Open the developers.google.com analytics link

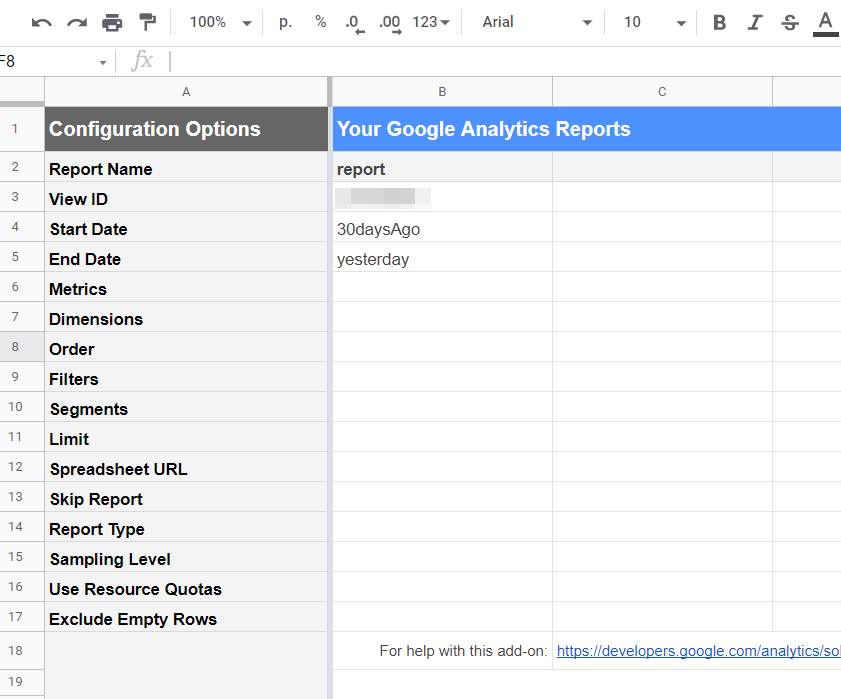pyautogui.click(x=698, y=651)
